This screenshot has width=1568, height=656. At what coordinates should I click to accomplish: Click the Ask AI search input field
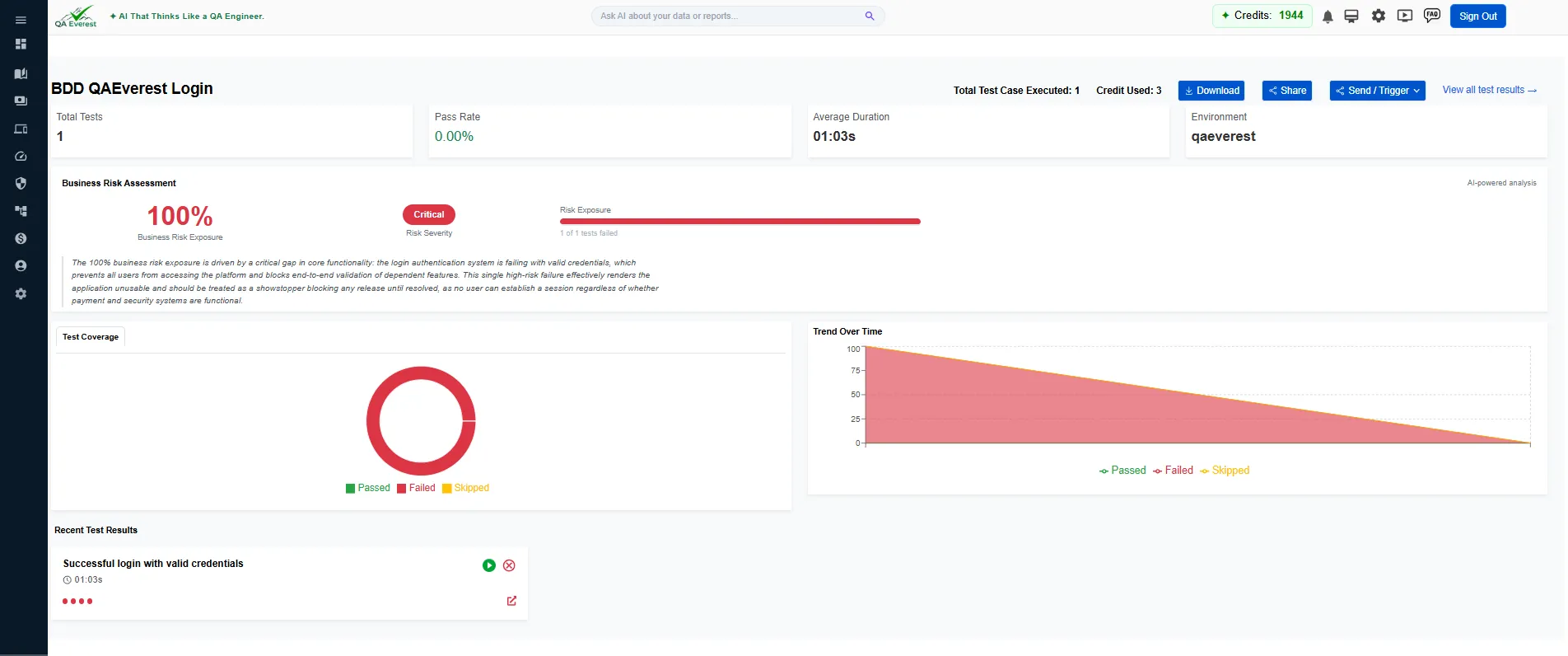click(738, 16)
